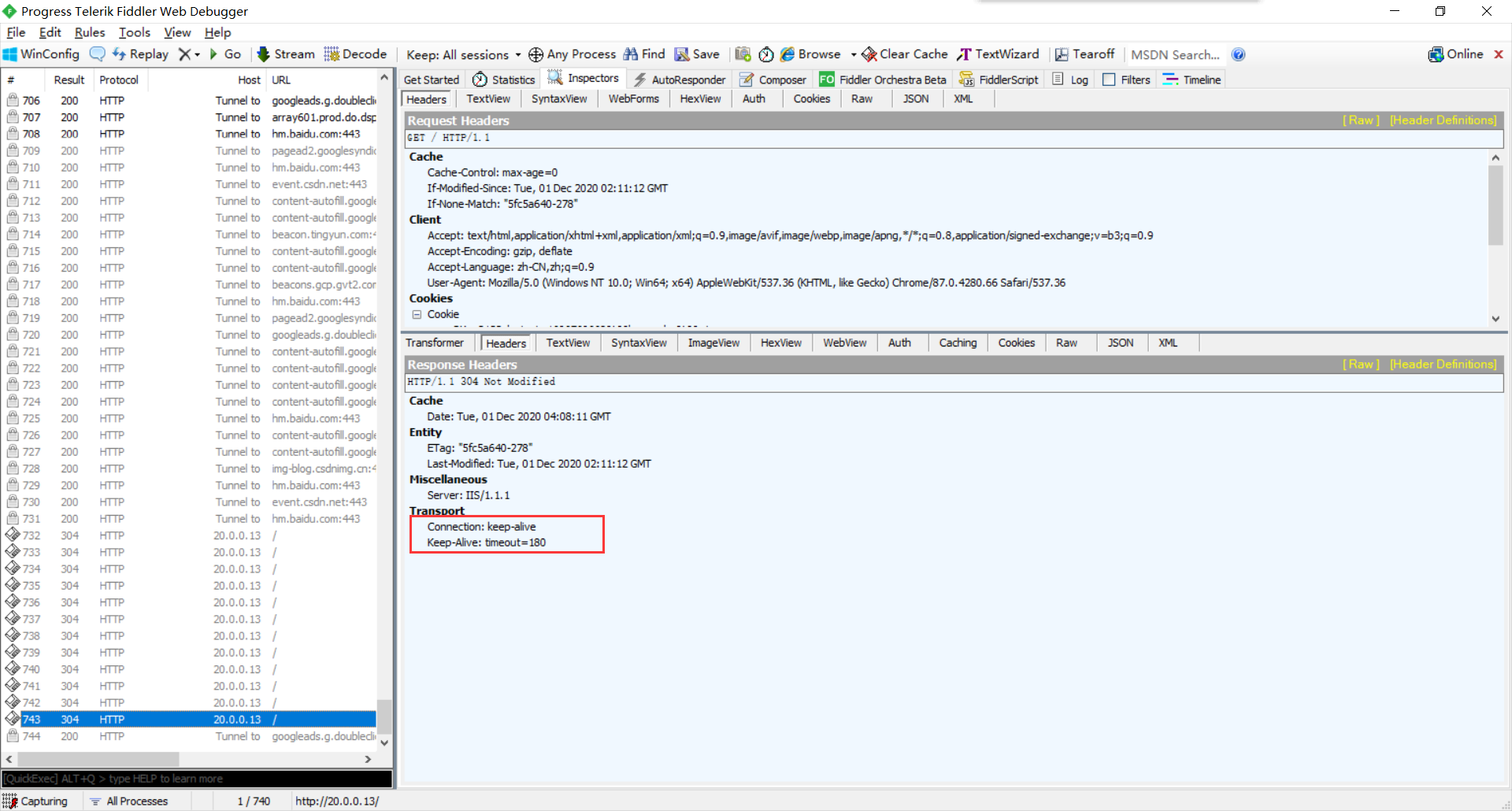This screenshot has height=811, width=1512.
Task: Open Fiddler Orchestra Beta tab
Action: click(x=883, y=80)
